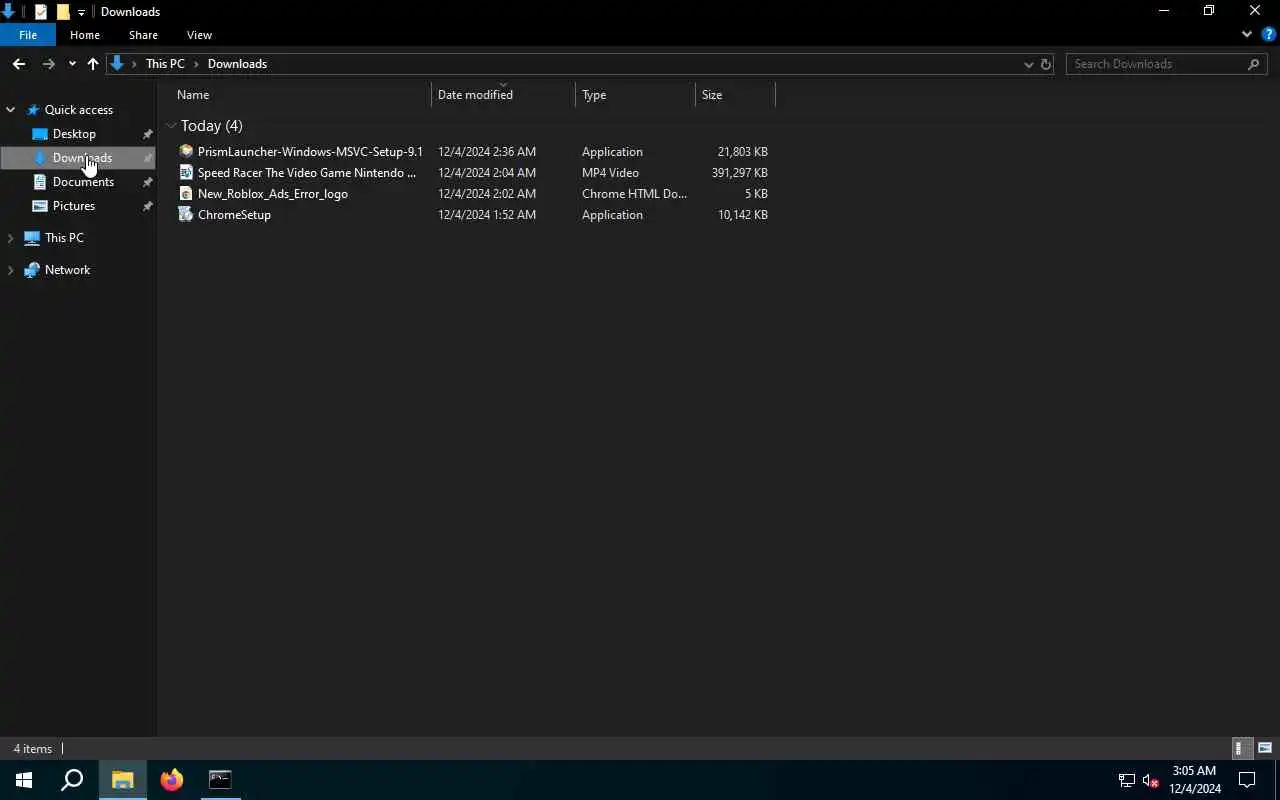Select Desktop in the navigation pane
Screen dimensions: 1280x800
(x=74, y=134)
